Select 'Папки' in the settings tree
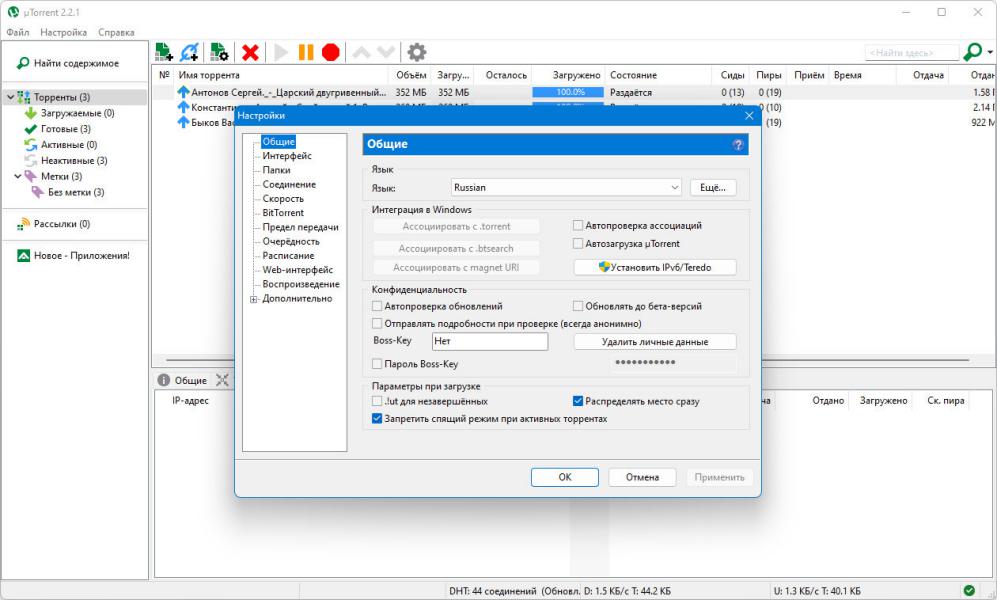This screenshot has height=600, width=997. pyautogui.click(x=276, y=170)
